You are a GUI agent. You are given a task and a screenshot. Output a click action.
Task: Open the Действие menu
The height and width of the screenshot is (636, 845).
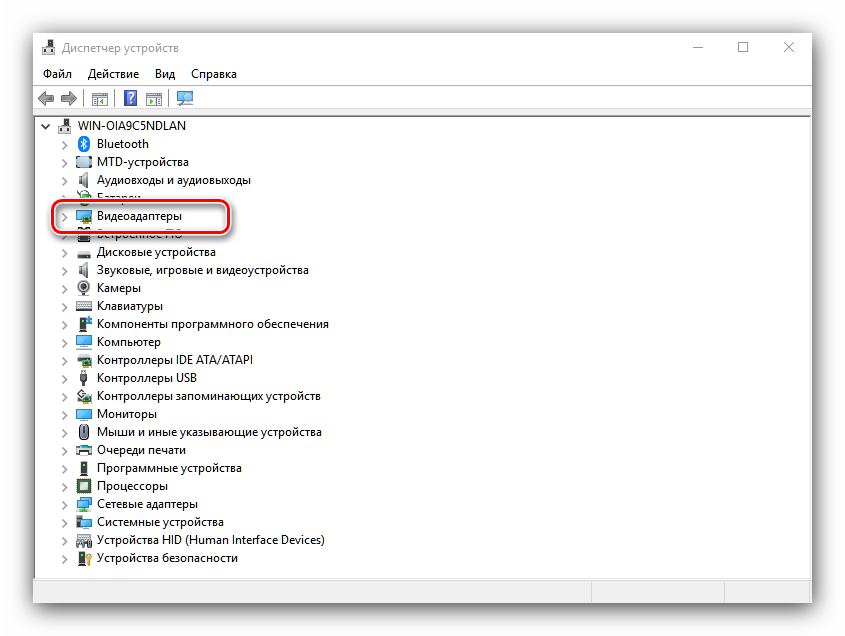click(113, 74)
